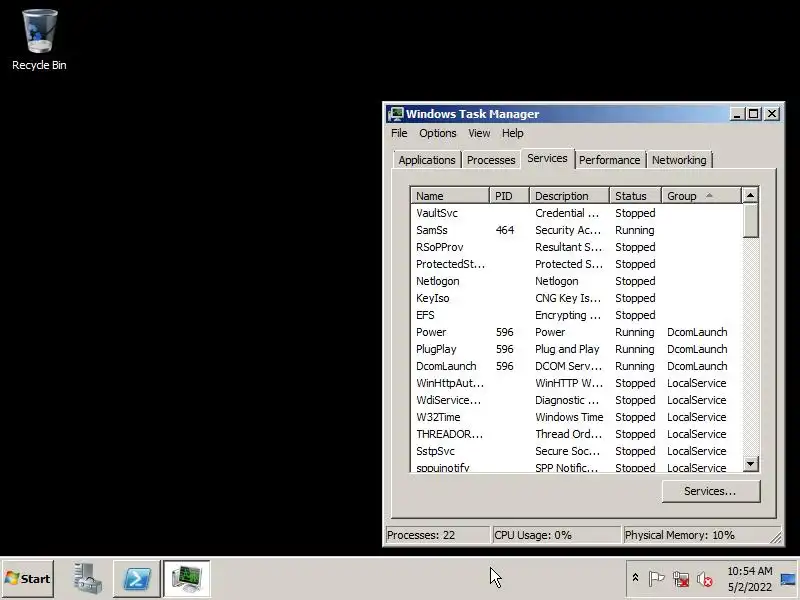
Task: Select the Task Manager taskbar button
Action: (x=187, y=579)
